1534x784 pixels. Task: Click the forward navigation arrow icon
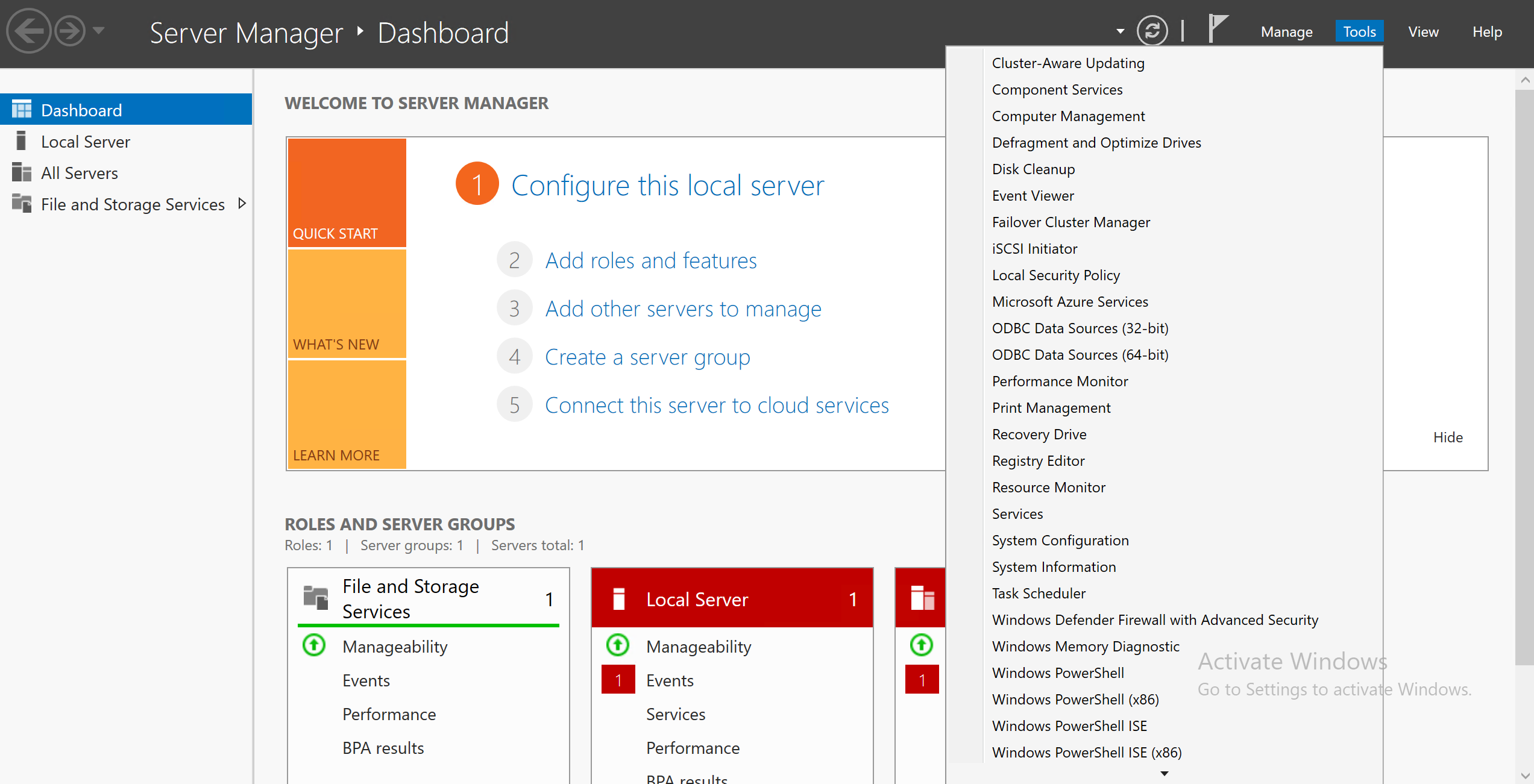coord(71,31)
